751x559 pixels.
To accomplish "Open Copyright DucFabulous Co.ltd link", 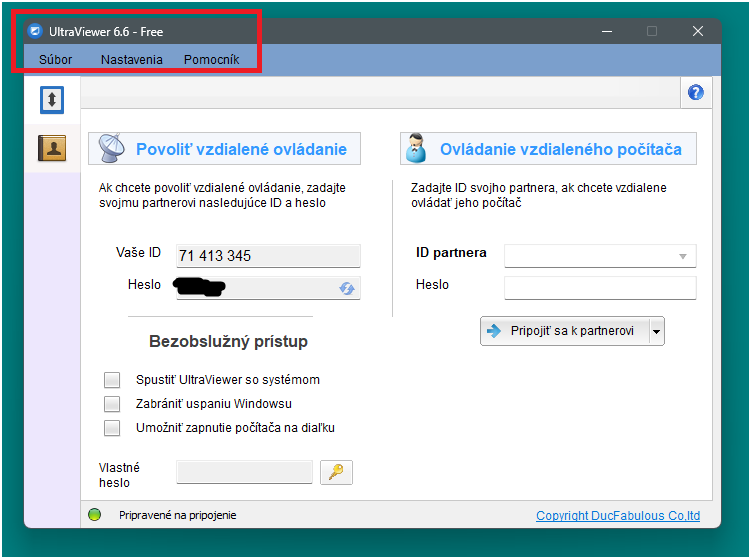I will pyautogui.click(x=618, y=515).
